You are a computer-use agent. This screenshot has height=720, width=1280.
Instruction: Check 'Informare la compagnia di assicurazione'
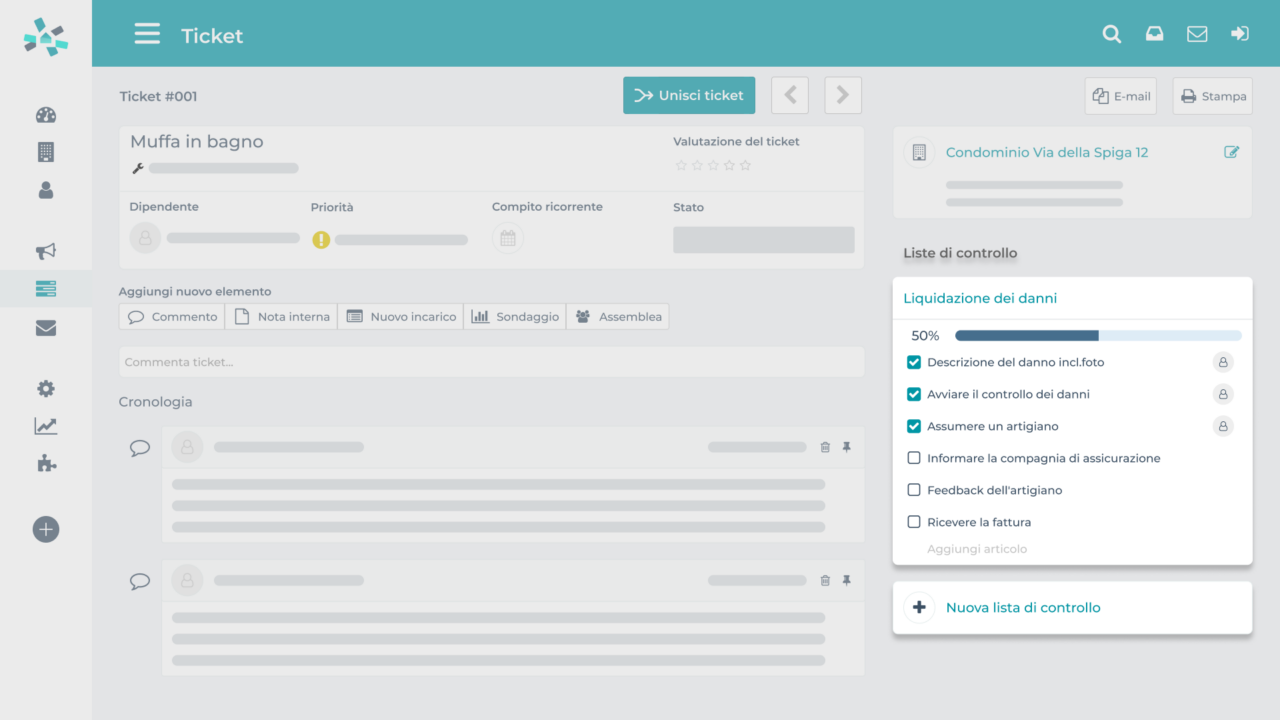[915, 457]
